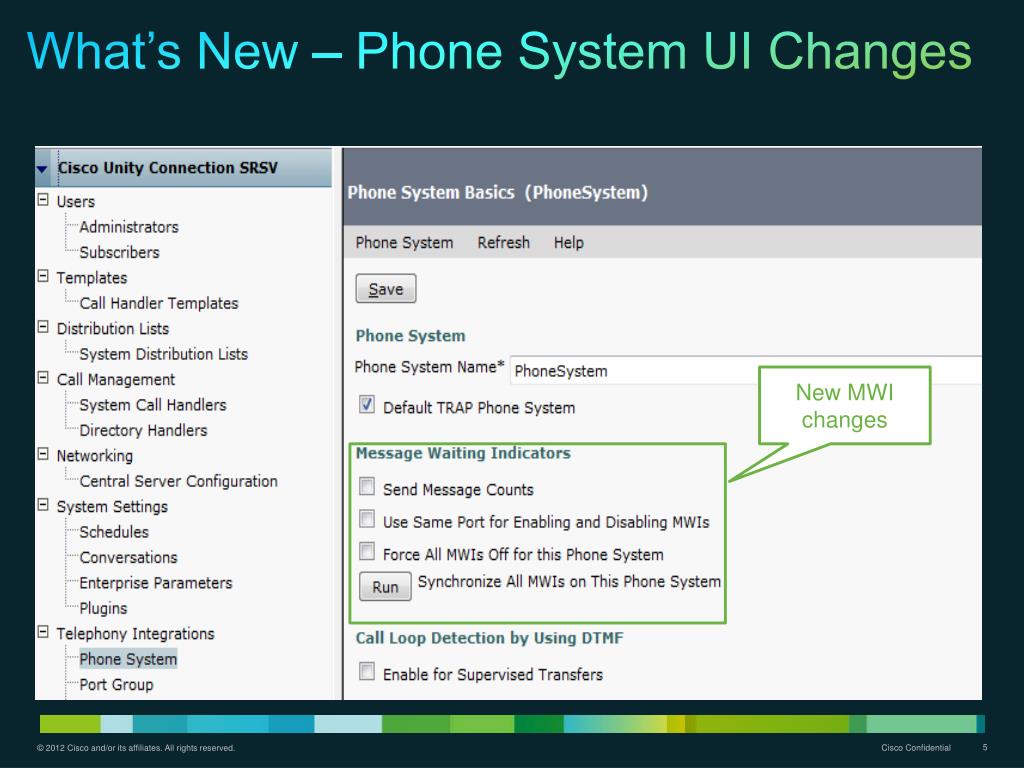Open Conversations settings
Viewport: 1024px width, 768px height.
tap(129, 558)
